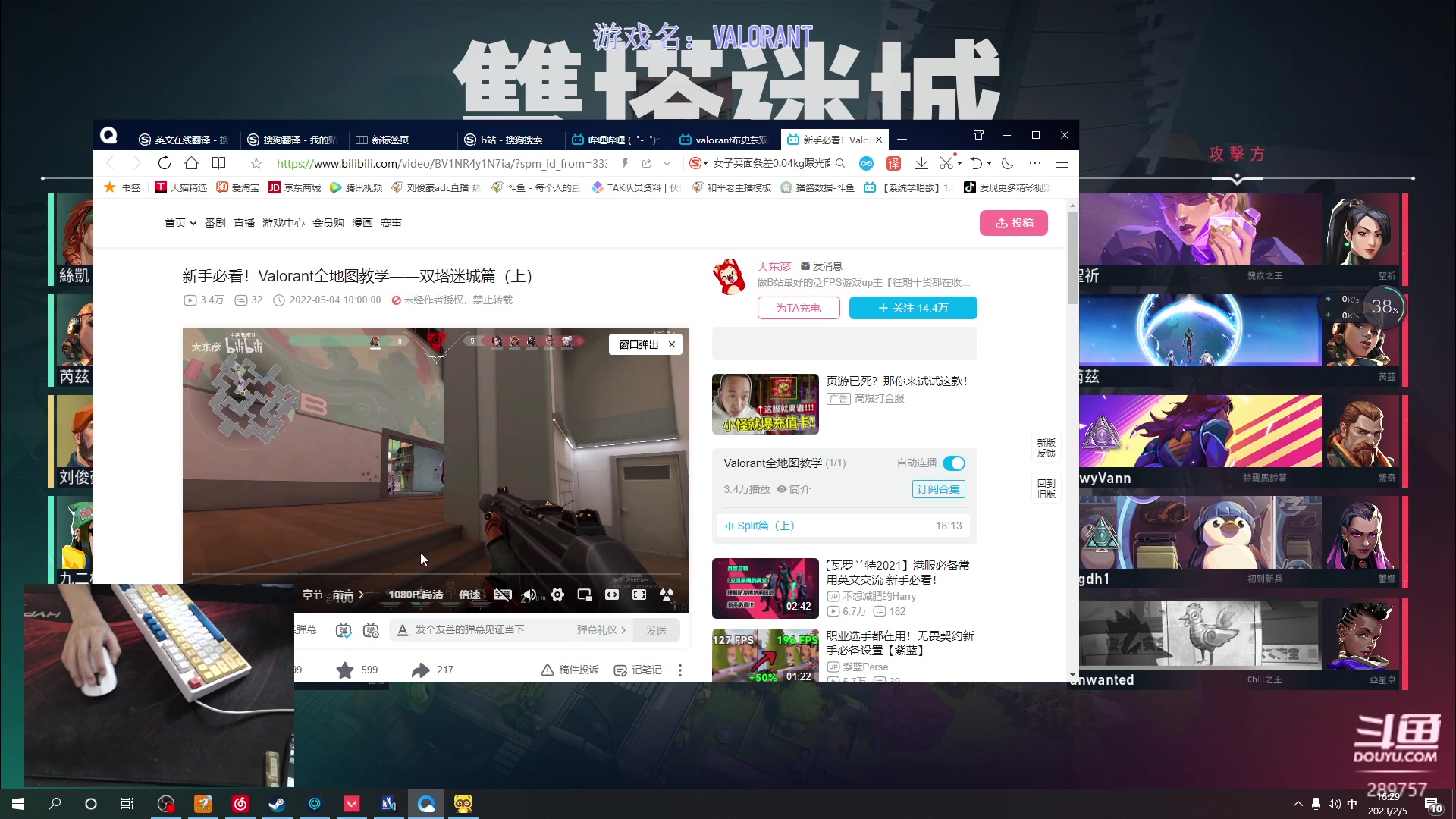The height and width of the screenshot is (819, 1456).
Task: Open the video player settings gear
Action: (557, 595)
